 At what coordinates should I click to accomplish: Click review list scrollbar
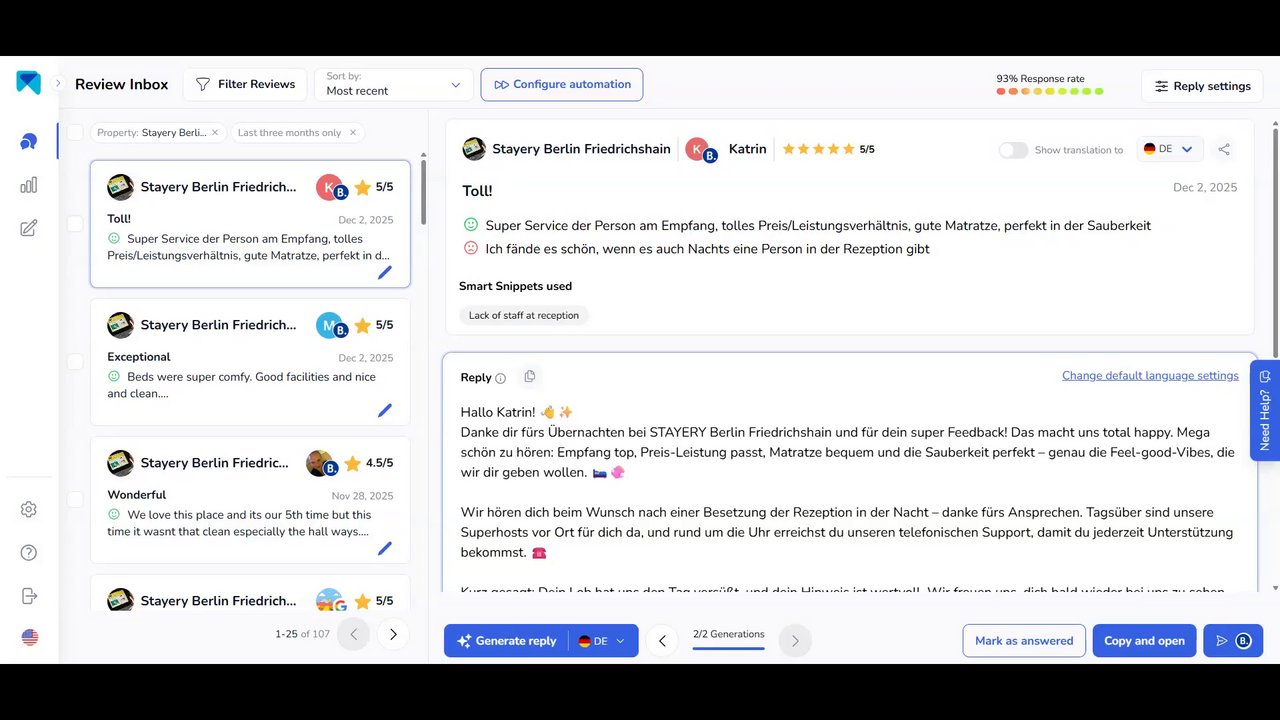[423, 193]
